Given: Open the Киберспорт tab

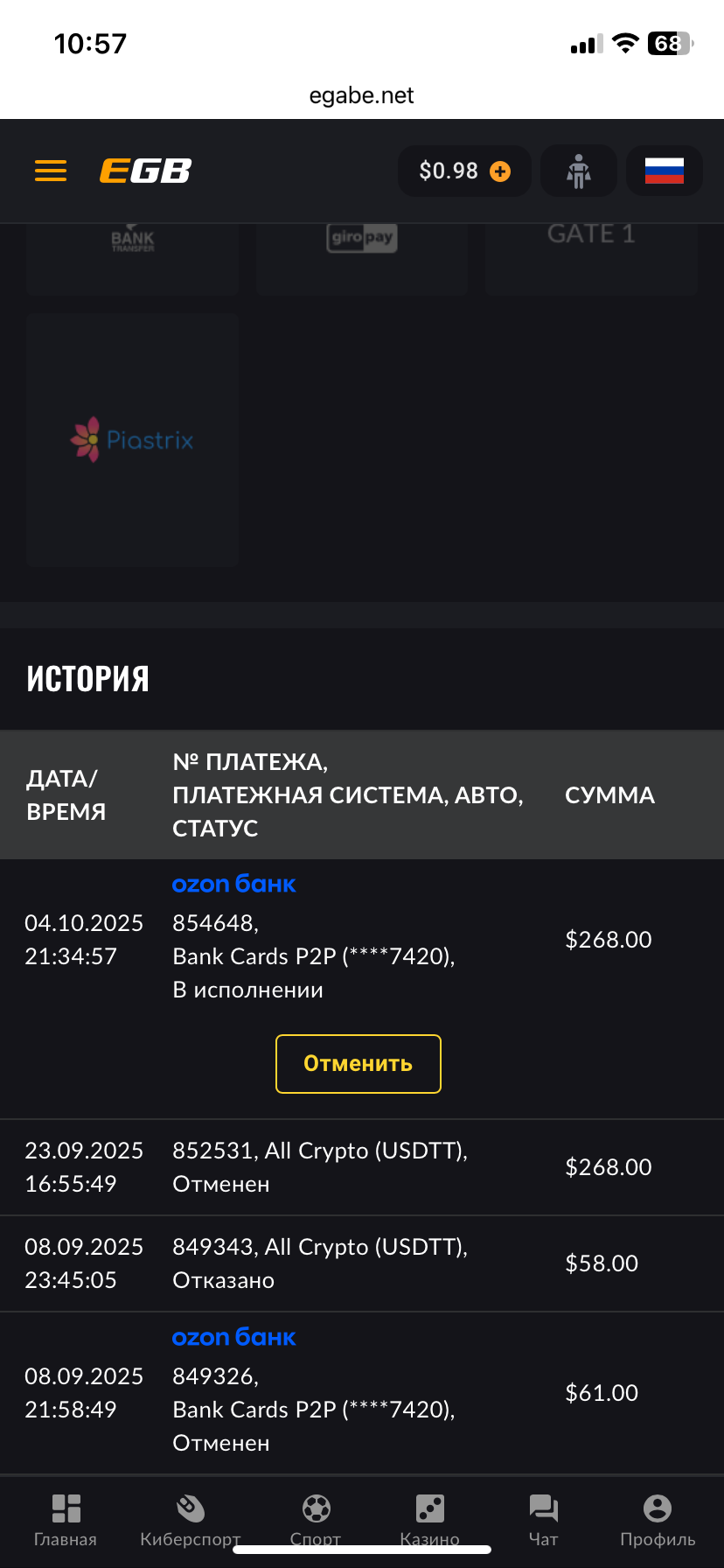Looking at the screenshot, I should pyautogui.click(x=190, y=1520).
